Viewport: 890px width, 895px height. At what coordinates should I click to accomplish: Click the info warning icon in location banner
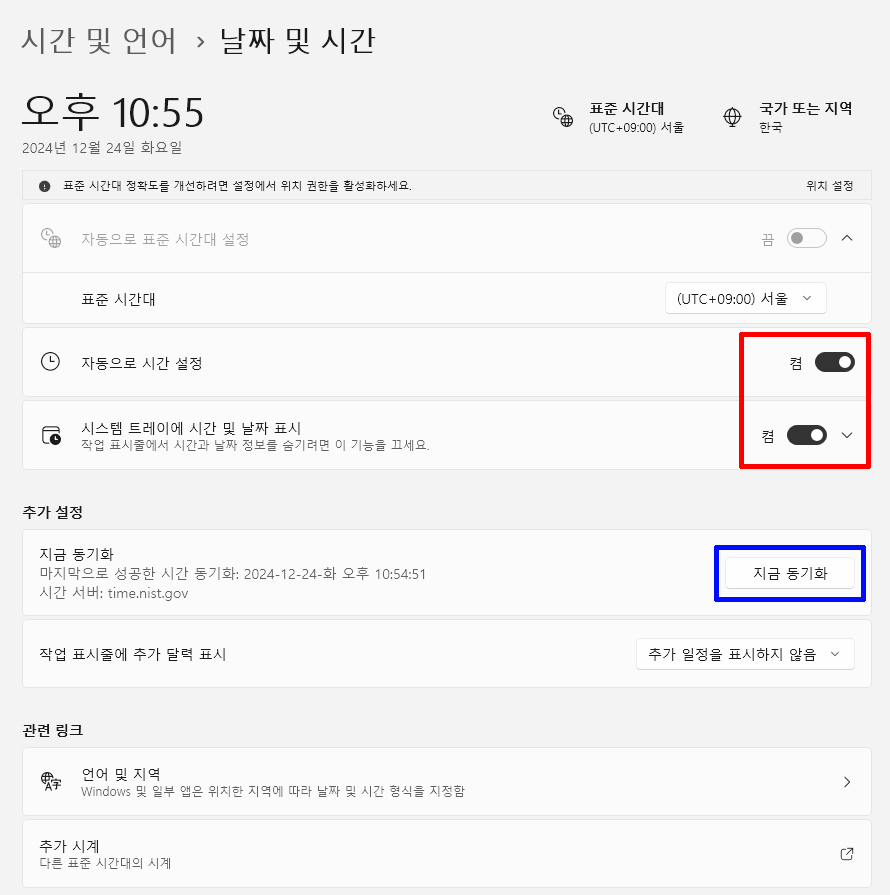click(x=45, y=186)
